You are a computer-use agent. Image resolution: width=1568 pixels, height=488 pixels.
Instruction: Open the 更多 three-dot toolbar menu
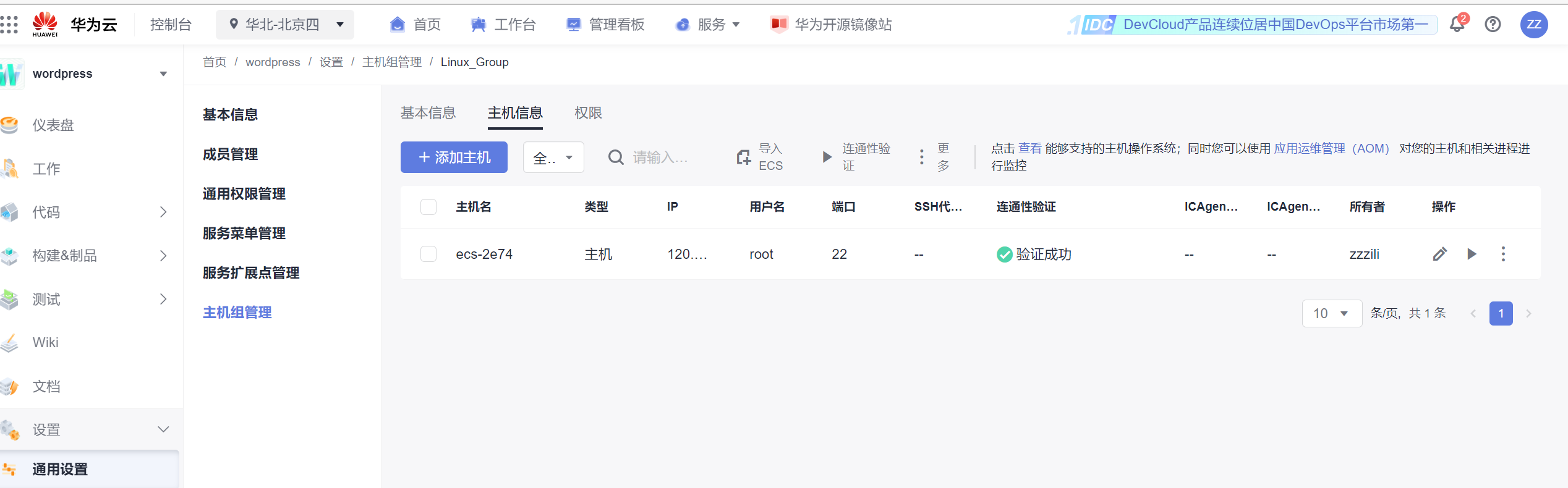click(x=921, y=157)
